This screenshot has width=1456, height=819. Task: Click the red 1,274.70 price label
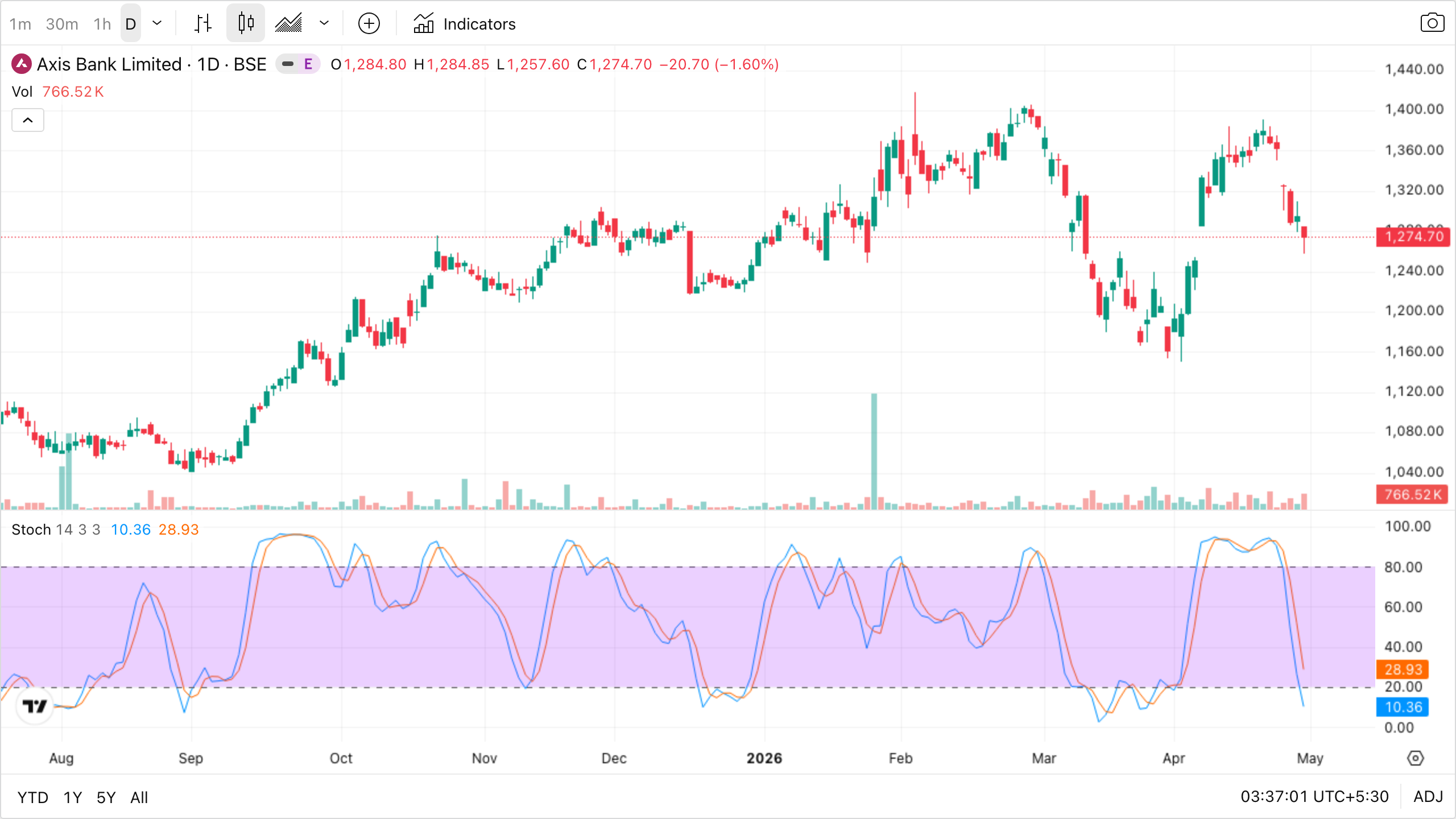tap(1413, 237)
